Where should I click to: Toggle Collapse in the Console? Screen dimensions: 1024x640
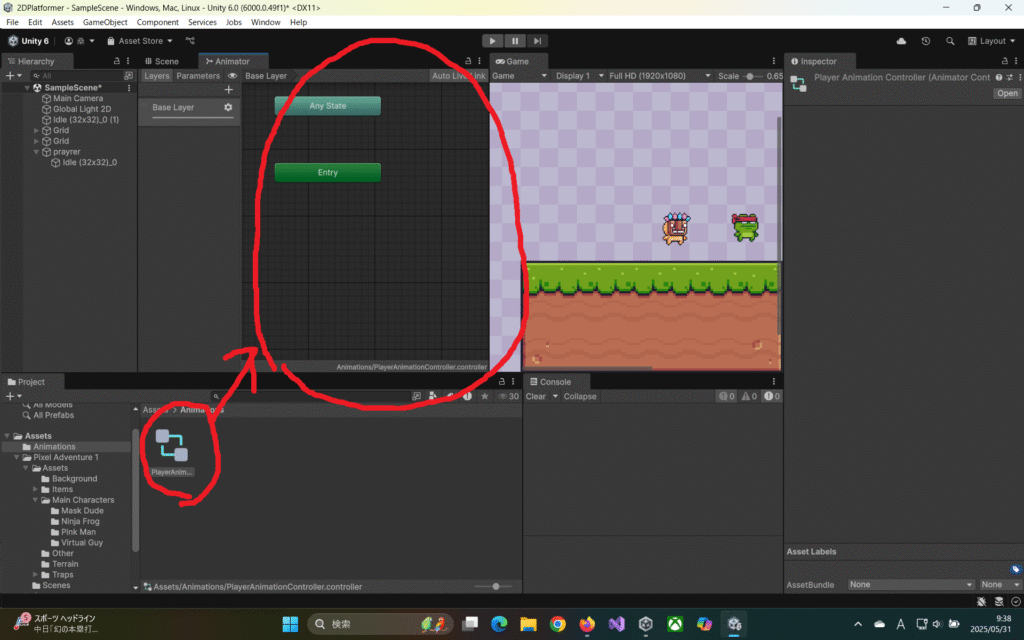coord(580,396)
